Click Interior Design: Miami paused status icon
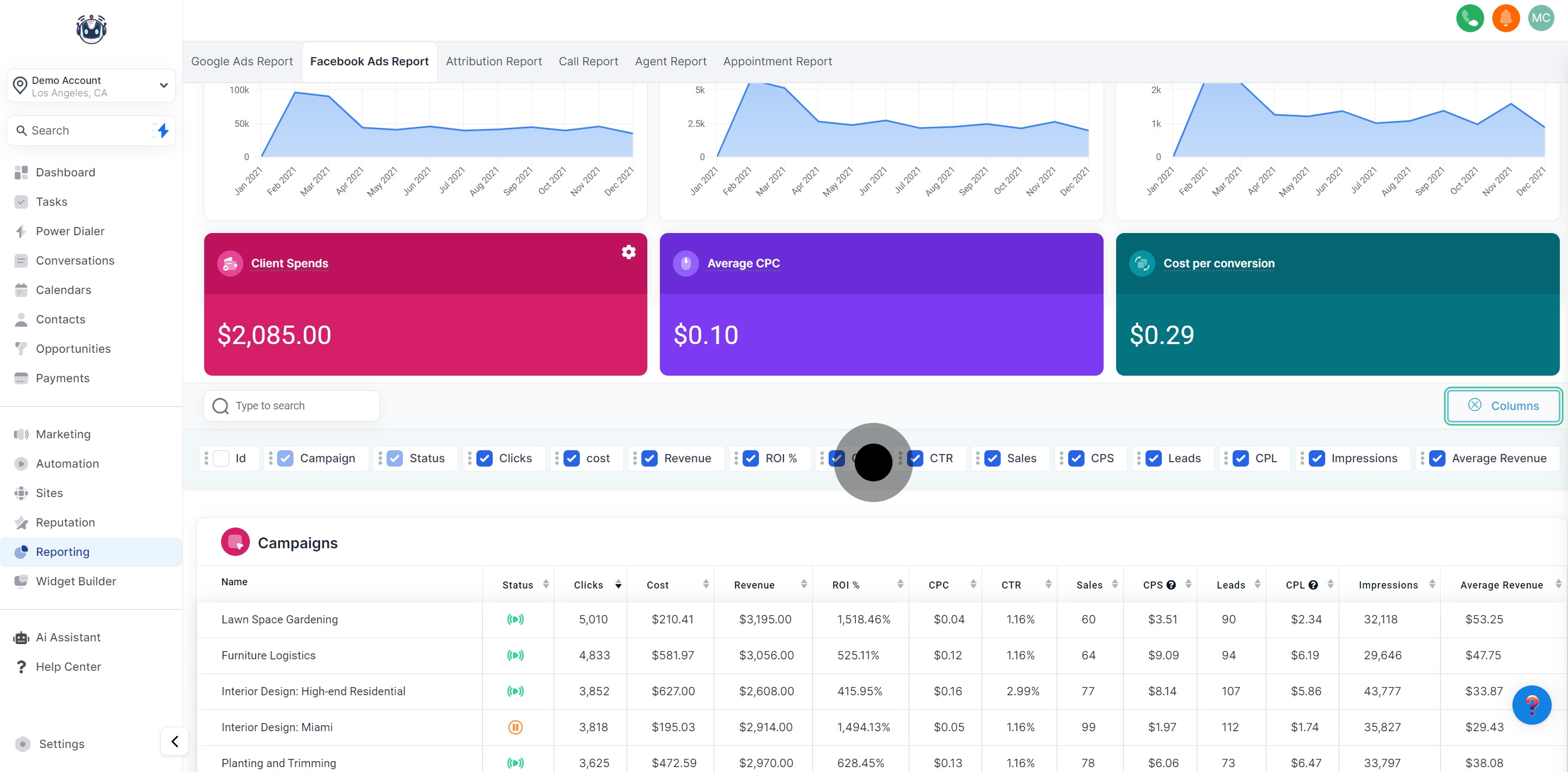Viewport: 1568px width, 772px height. [x=515, y=727]
